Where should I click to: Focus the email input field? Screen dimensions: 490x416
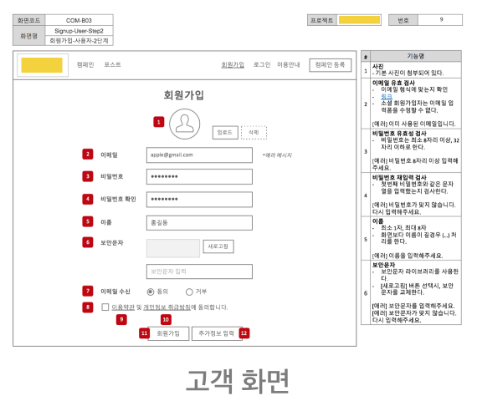pyautogui.click(x=199, y=155)
